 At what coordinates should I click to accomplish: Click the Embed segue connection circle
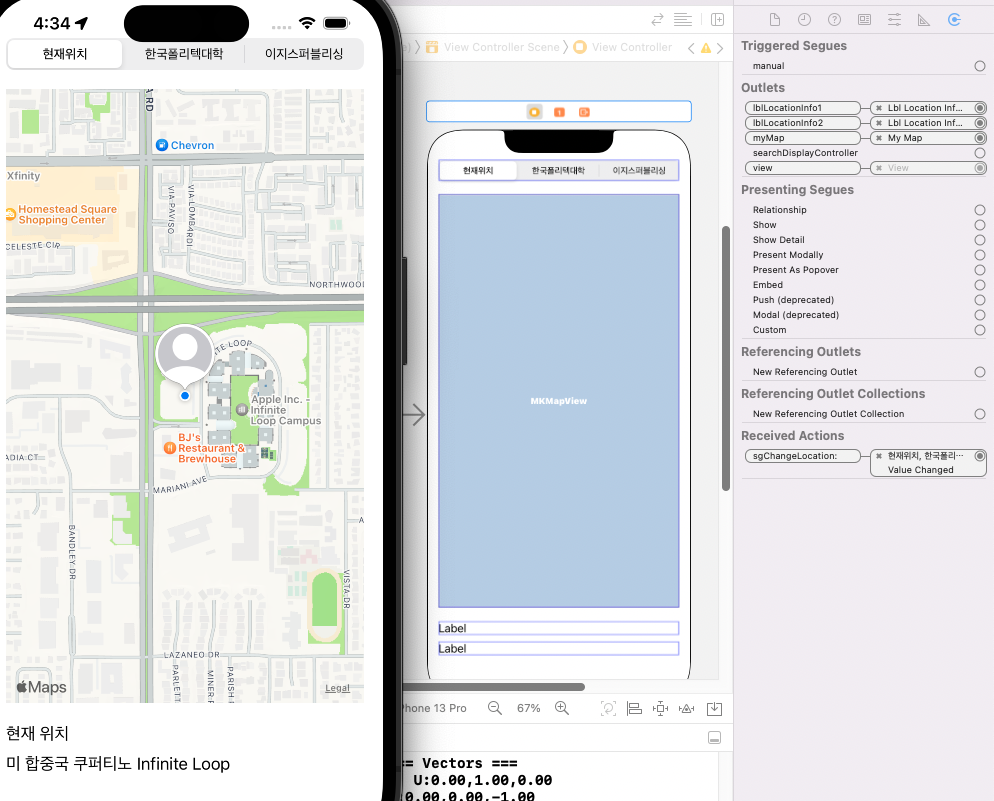click(x=980, y=285)
